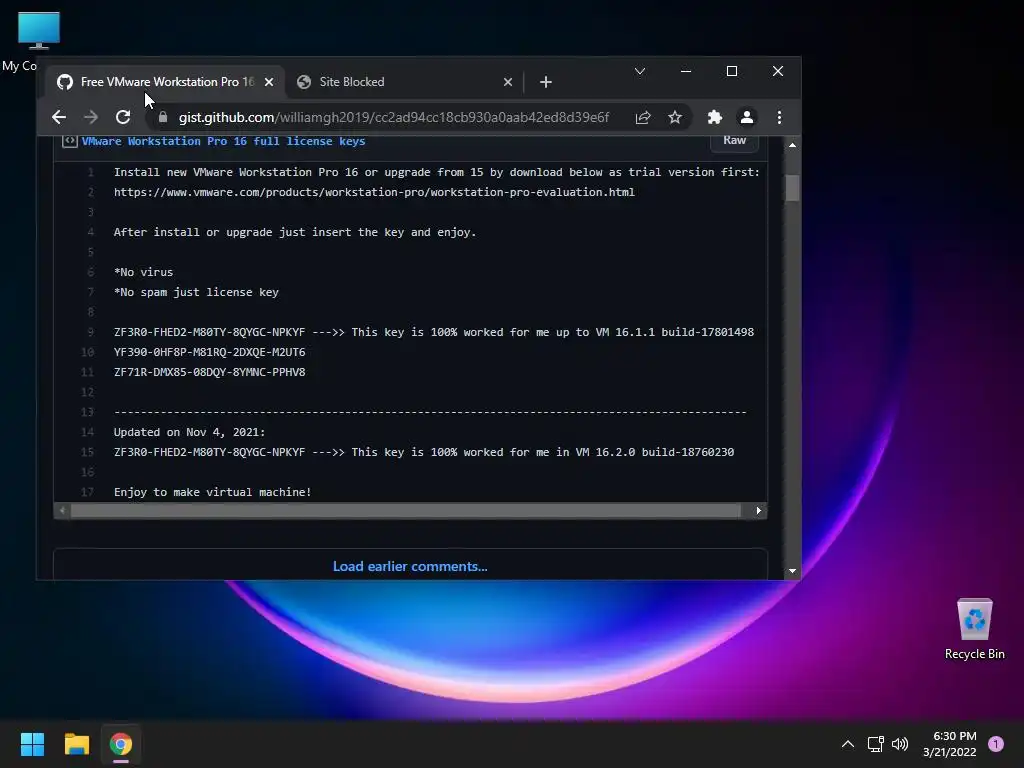The image size is (1024, 768).
Task: Open the Chrome extensions puzzle icon
Action: tap(715, 117)
